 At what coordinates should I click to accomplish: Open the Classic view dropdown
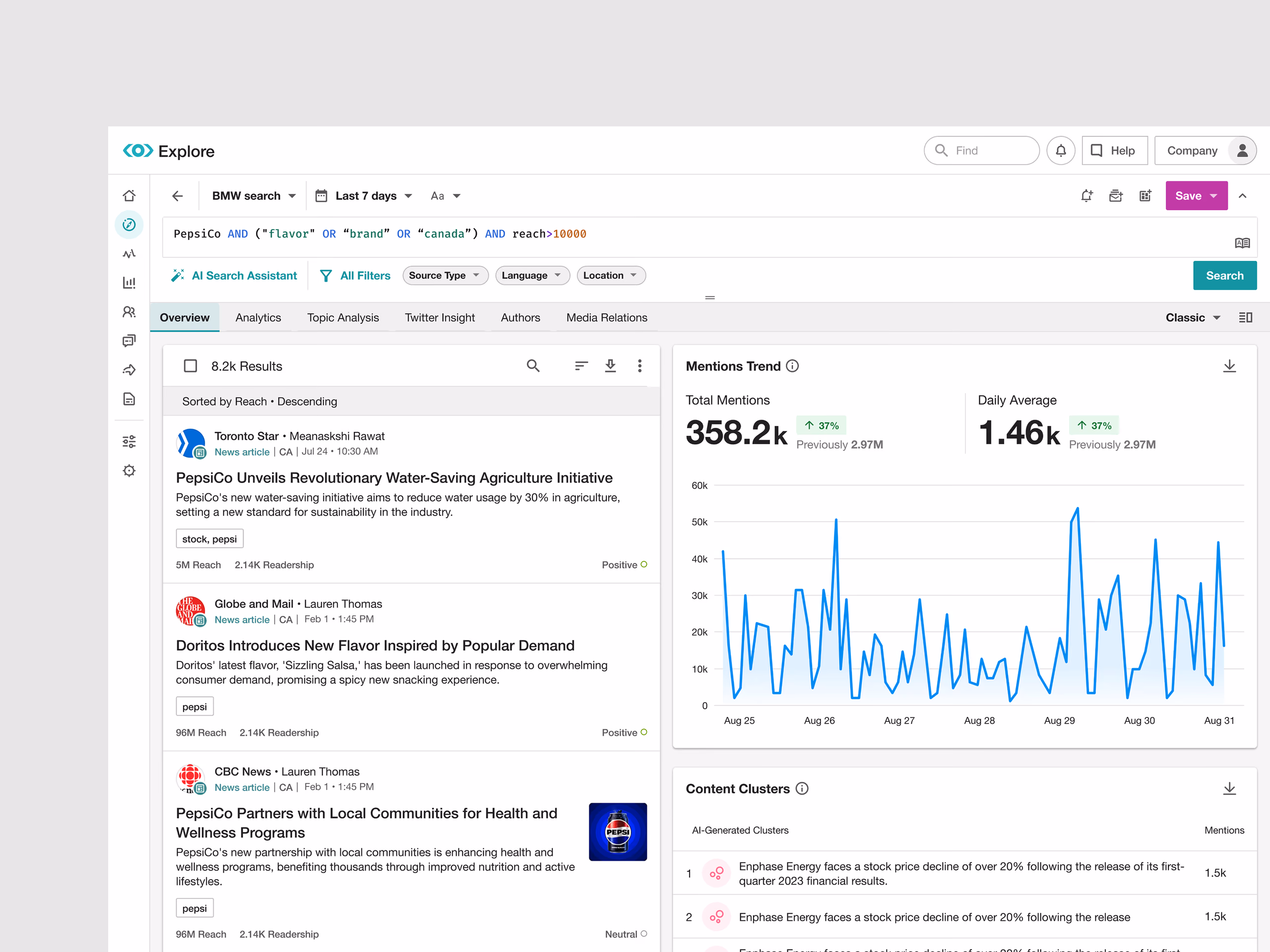[x=1193, y=317]
